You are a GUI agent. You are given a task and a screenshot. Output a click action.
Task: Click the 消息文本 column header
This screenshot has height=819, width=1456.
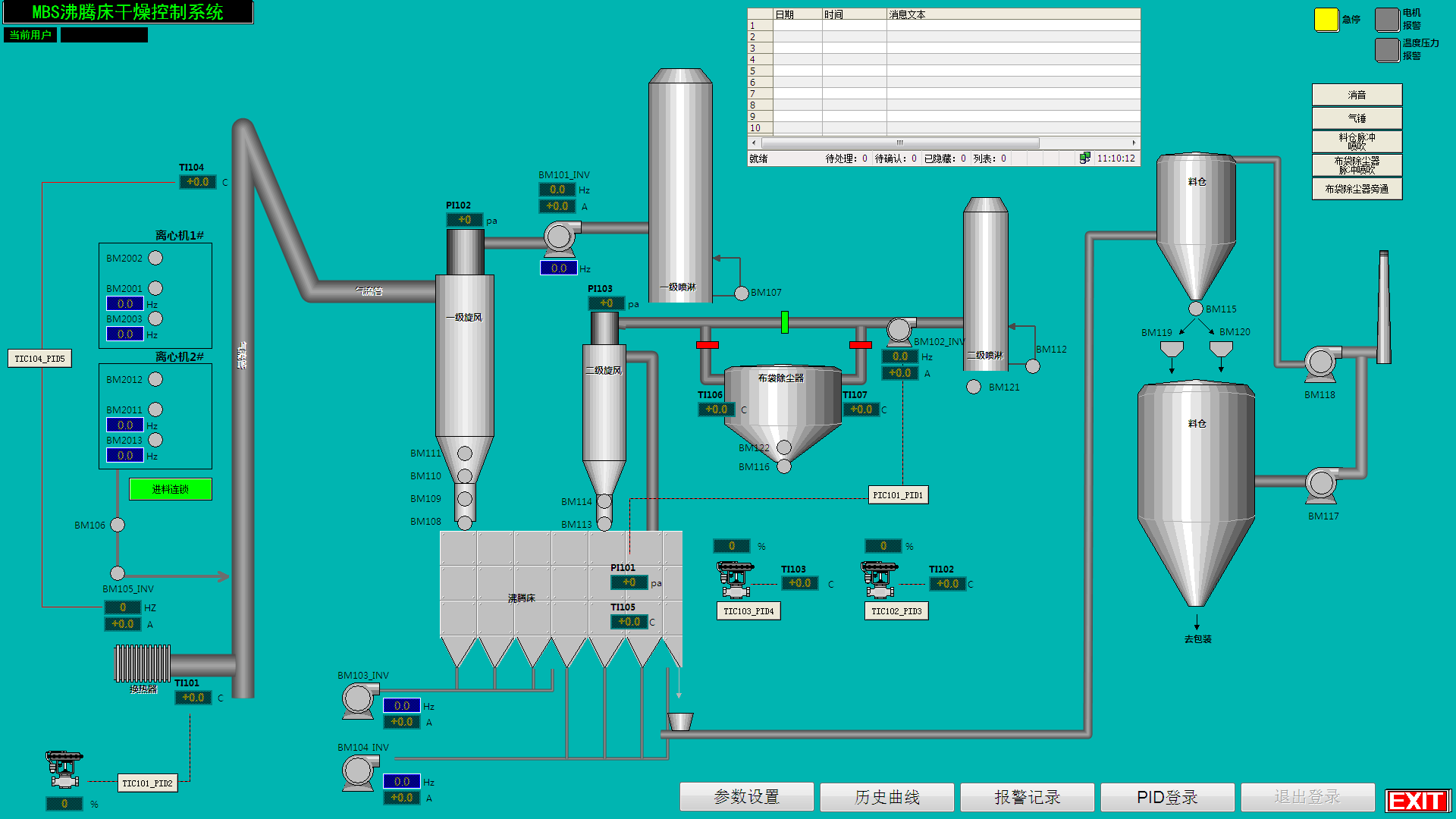pyautogui.click(x=1014, y=14)
